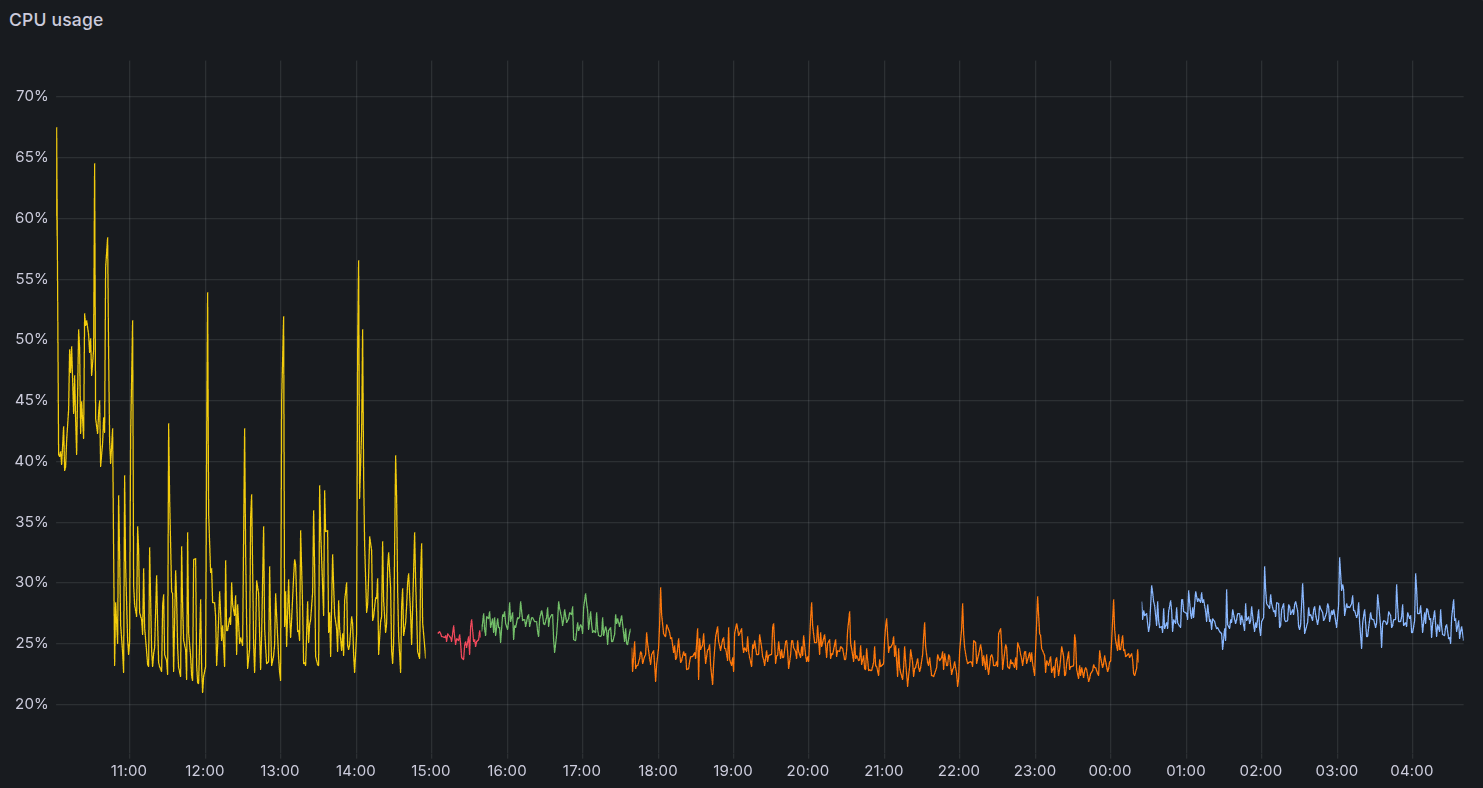Click the 11:00 time label
The width and height of the screenshot is (1483, 788).
tap(127, 771)
